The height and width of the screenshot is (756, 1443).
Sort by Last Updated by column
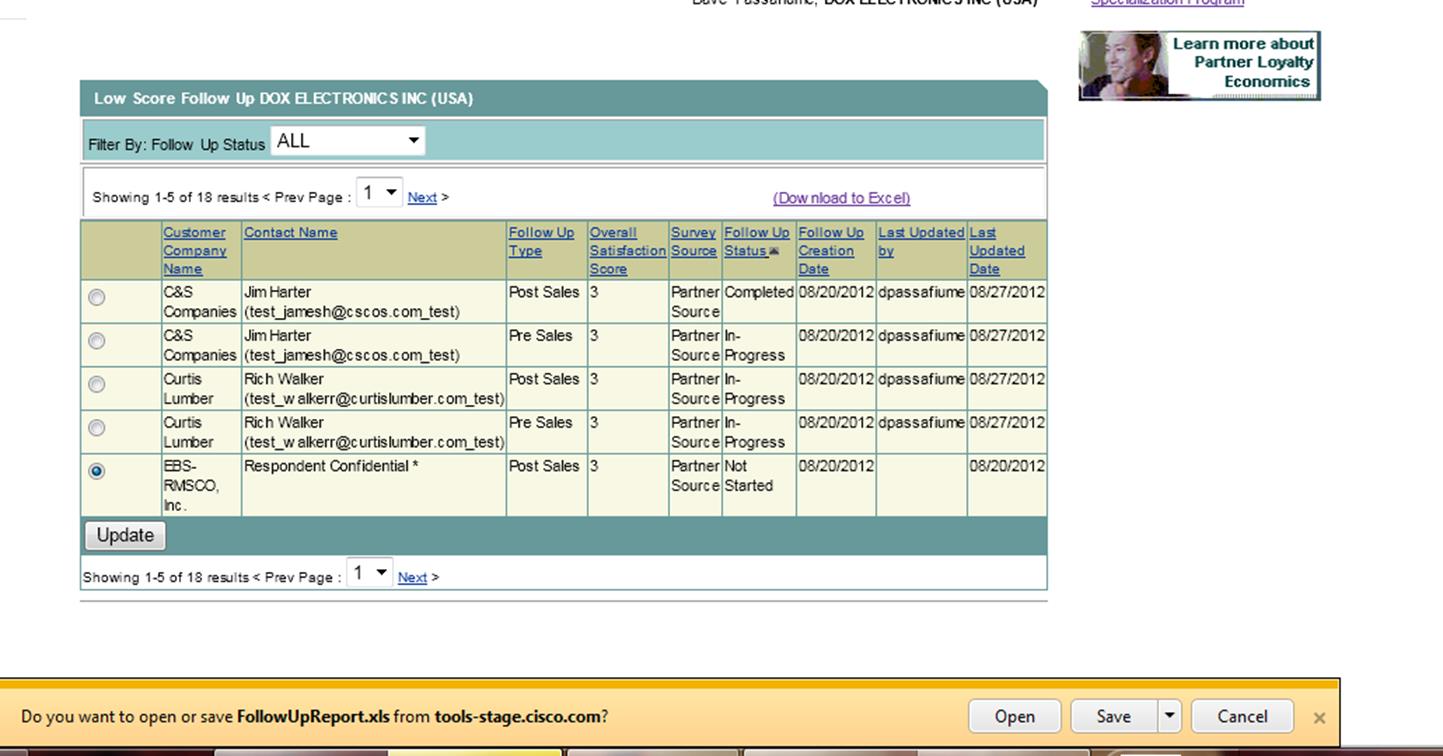pos(921,241)
